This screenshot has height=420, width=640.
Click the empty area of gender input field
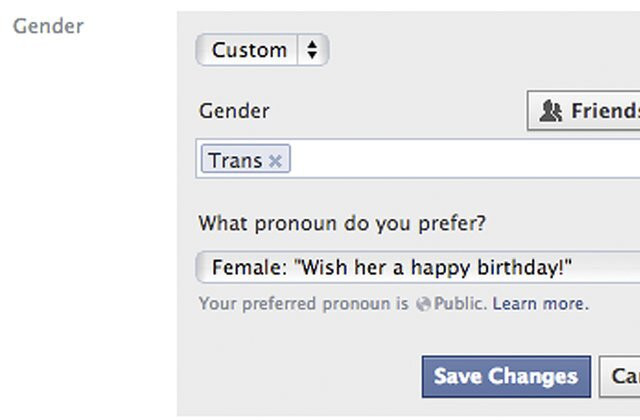460,160
